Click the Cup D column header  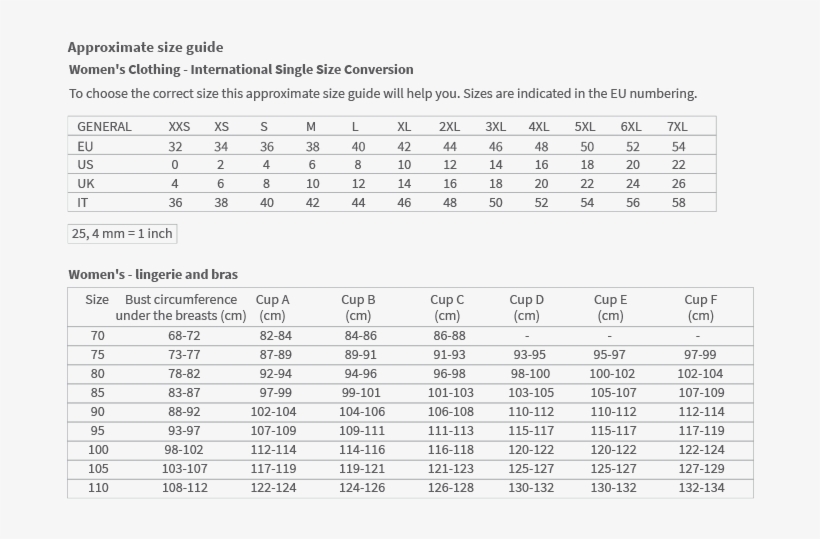(x=526, y=307)
